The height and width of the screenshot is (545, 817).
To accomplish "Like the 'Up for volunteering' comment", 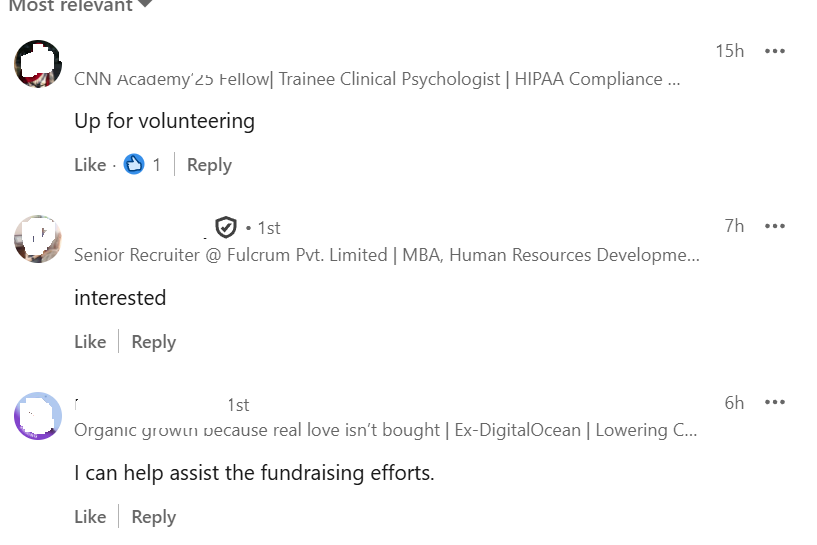I will point(90,165).
